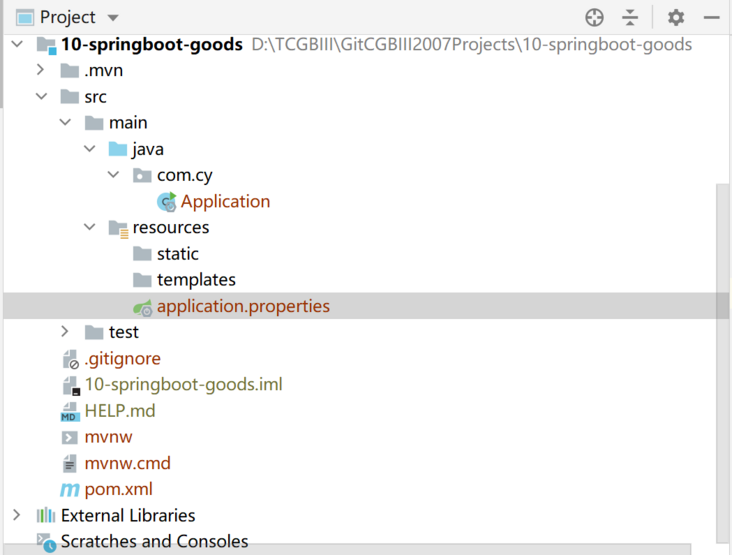Click the HELP.md markdown file icon
The image size is (732, 555).
pos(69,411)
